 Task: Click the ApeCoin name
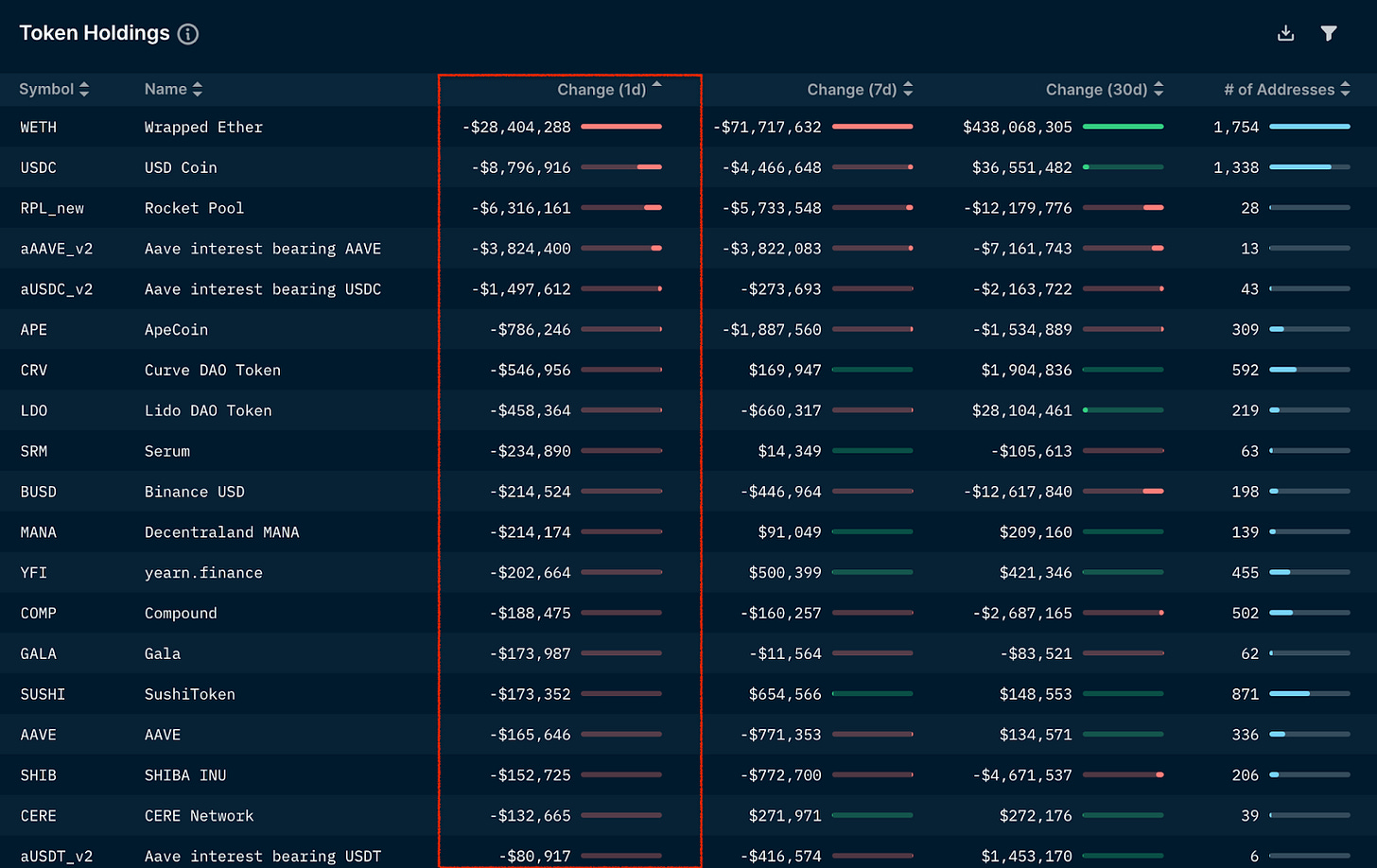click(176, 330)
